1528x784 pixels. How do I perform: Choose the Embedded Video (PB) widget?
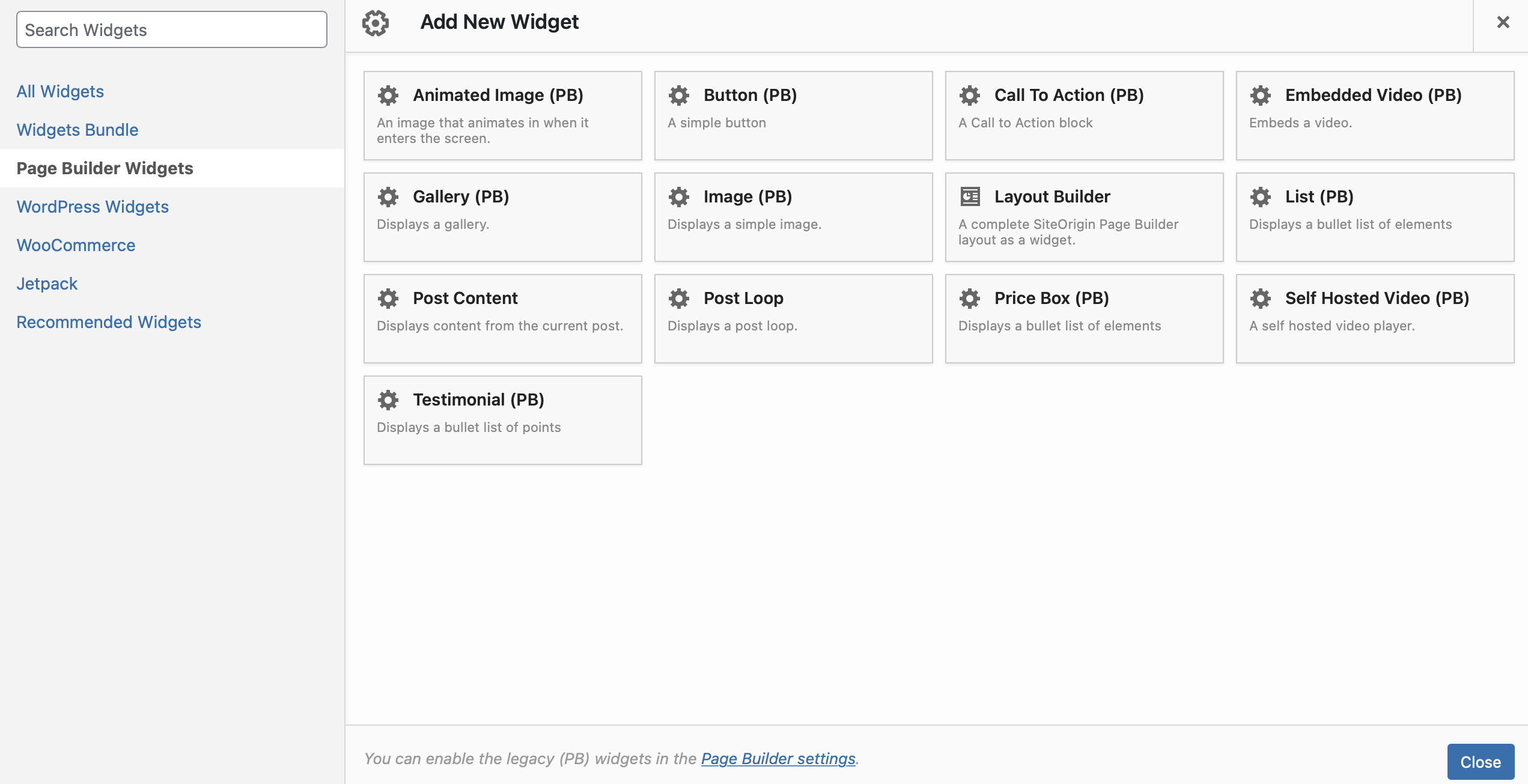tap(1375, 115)
